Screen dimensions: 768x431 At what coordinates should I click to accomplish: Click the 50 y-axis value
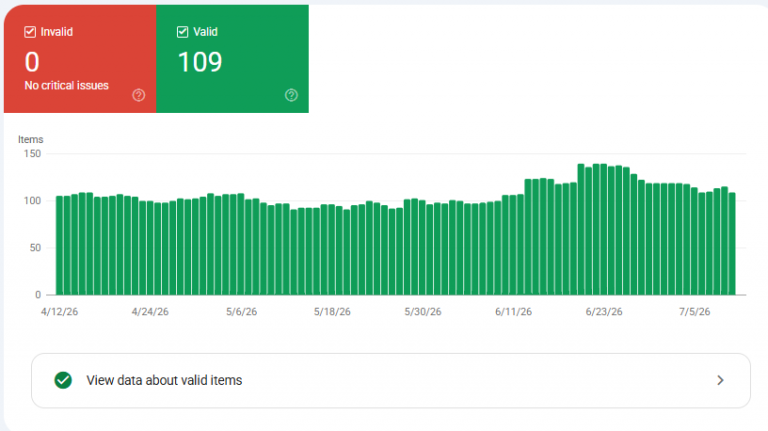tap(35, 248)
